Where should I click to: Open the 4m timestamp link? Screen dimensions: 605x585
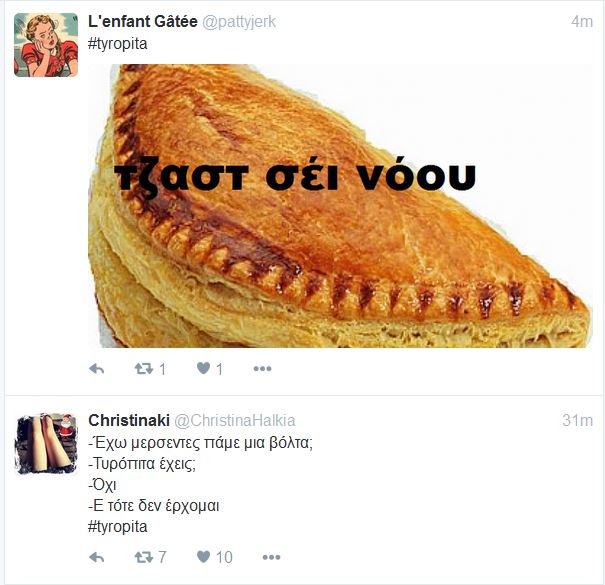pyautogui.click(x=582, y=22)
